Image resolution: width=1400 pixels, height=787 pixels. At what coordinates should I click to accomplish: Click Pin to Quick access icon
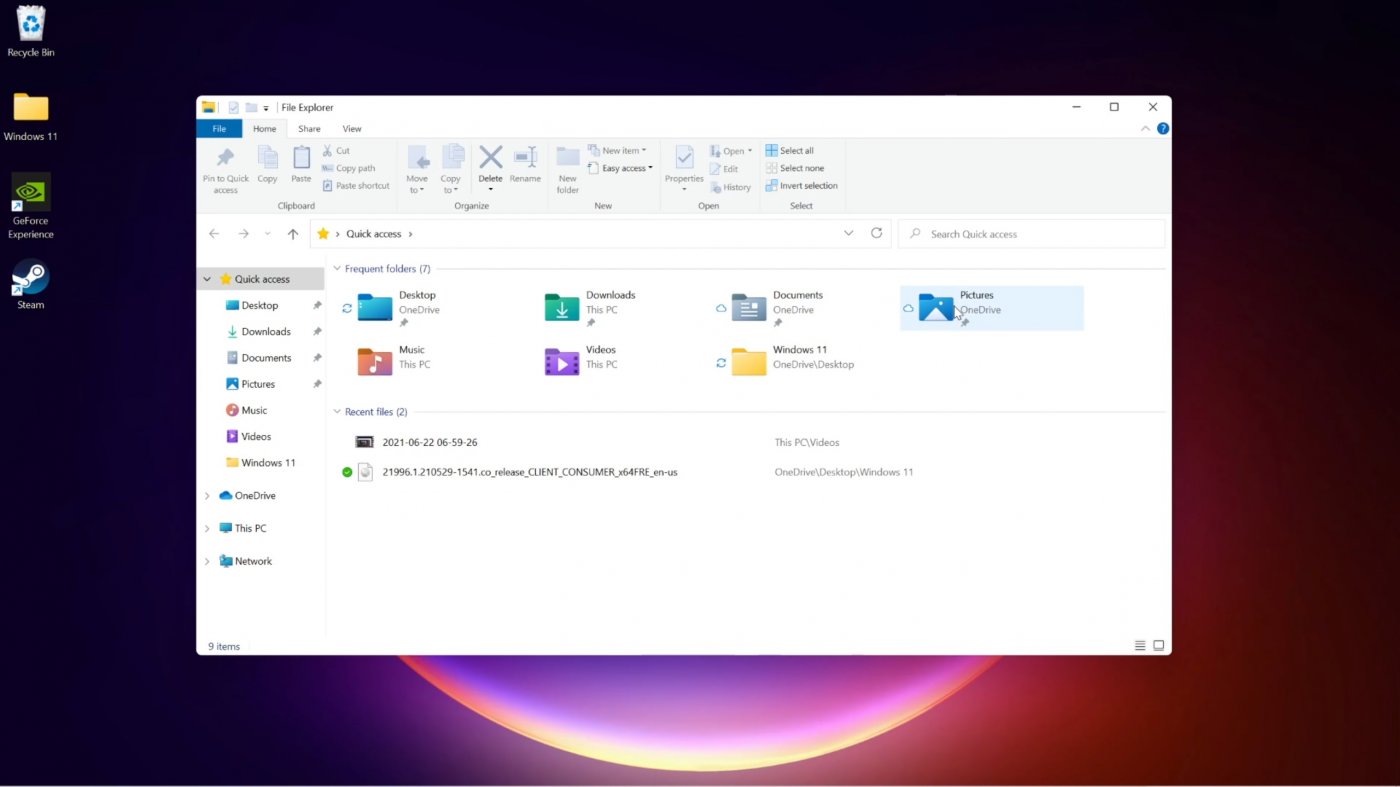[x=225, y=158]
